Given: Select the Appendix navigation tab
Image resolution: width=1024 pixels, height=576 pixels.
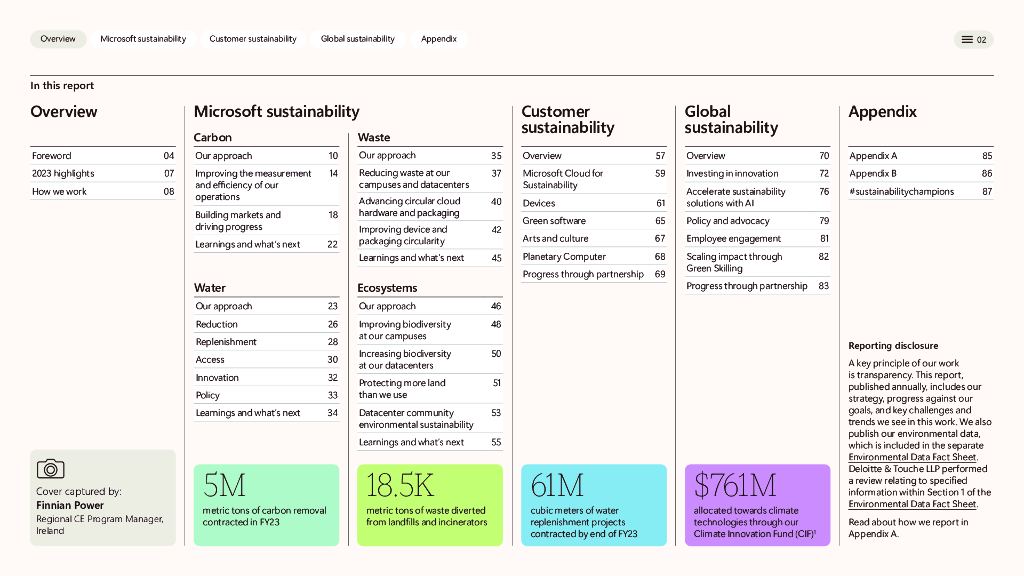Looking at the screenshot, I should [x=439, y=39].
